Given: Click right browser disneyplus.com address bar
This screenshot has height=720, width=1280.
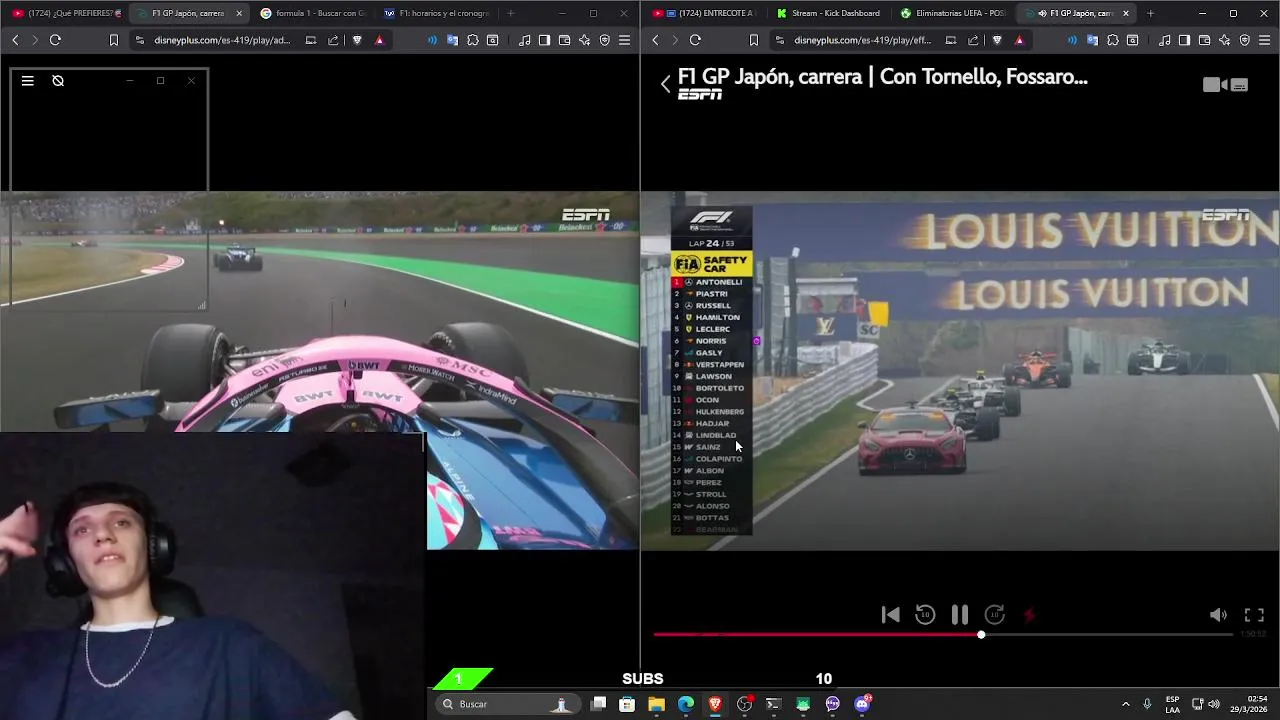Looking at the screenshot, I should coord(862,40).
